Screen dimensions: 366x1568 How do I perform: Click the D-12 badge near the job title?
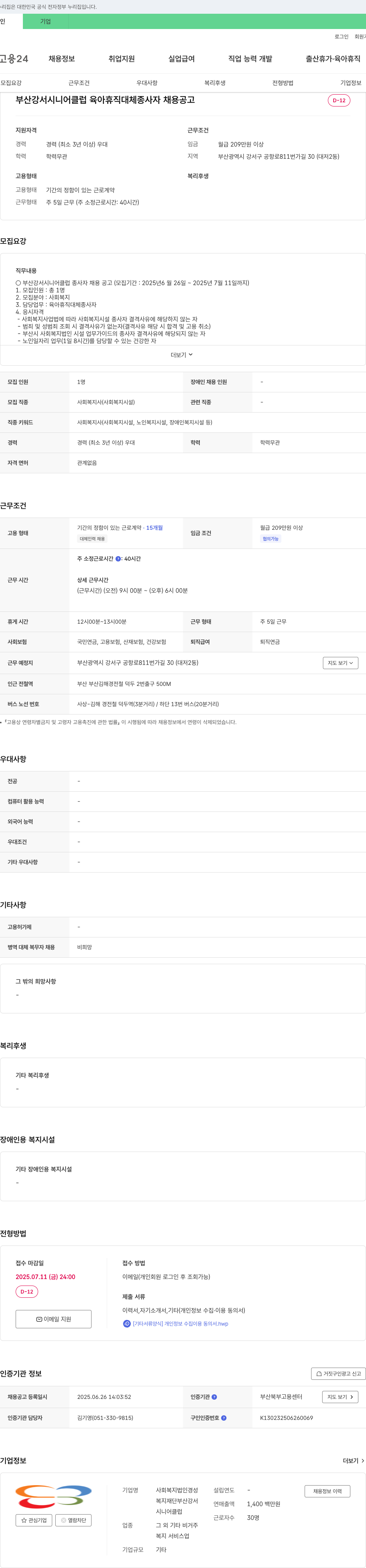coord(339,100)
